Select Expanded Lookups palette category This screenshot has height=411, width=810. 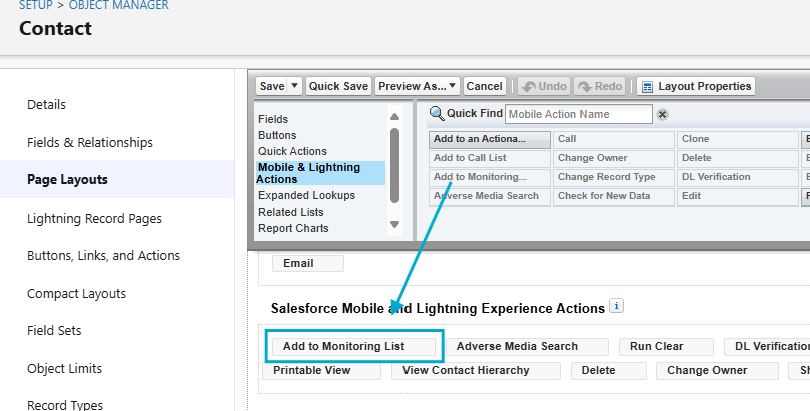[x=306, y=195]
